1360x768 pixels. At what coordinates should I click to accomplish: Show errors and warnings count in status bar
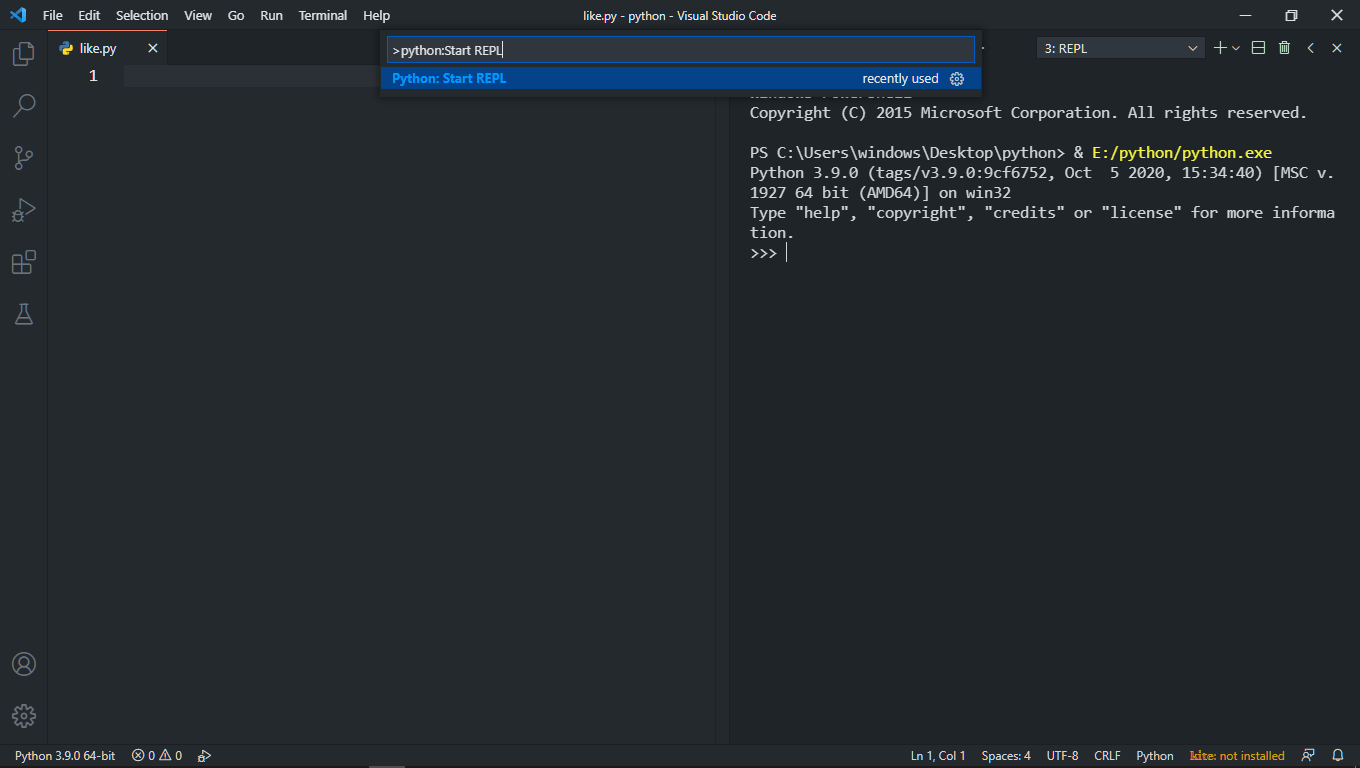[157, 756]
